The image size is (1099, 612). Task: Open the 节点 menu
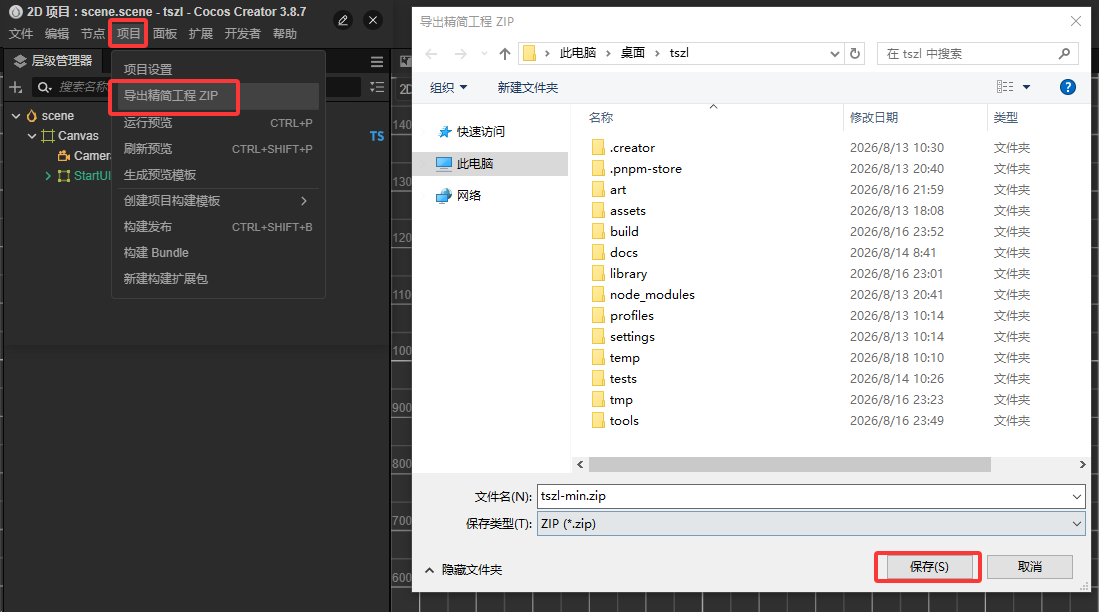[93, 34]
